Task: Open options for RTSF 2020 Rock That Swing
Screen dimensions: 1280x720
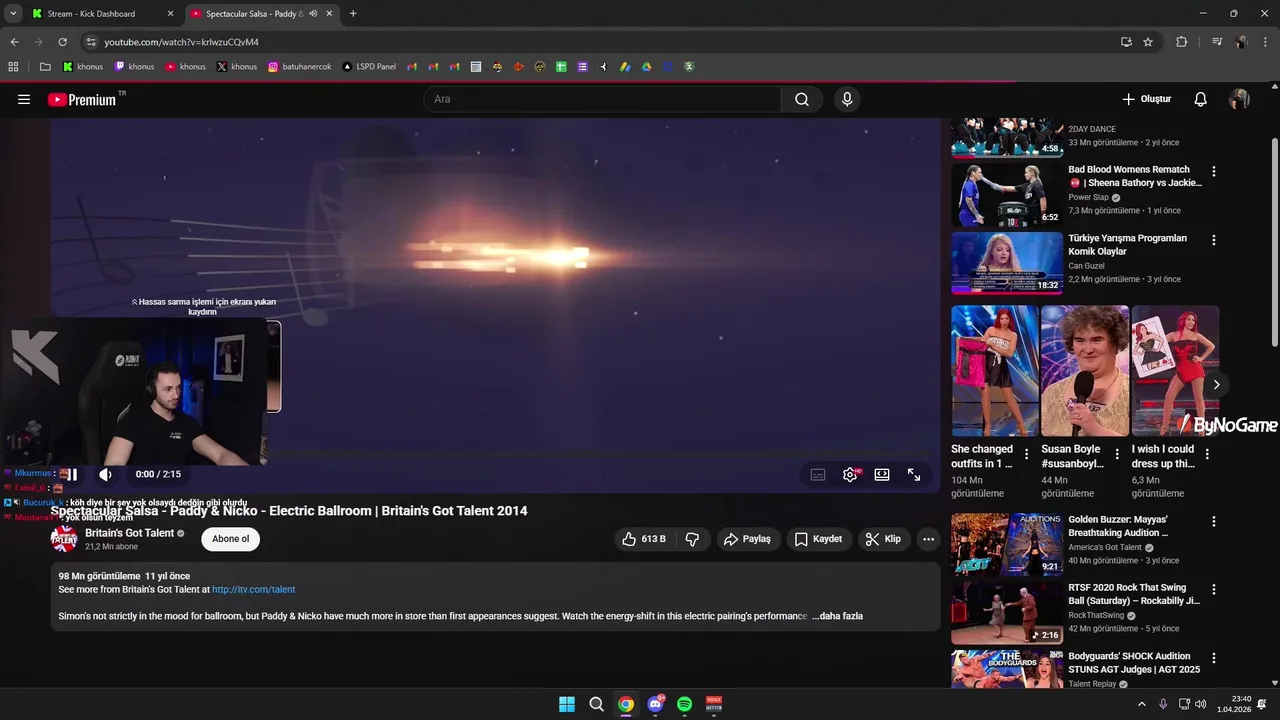Action: click(1214, 589)
